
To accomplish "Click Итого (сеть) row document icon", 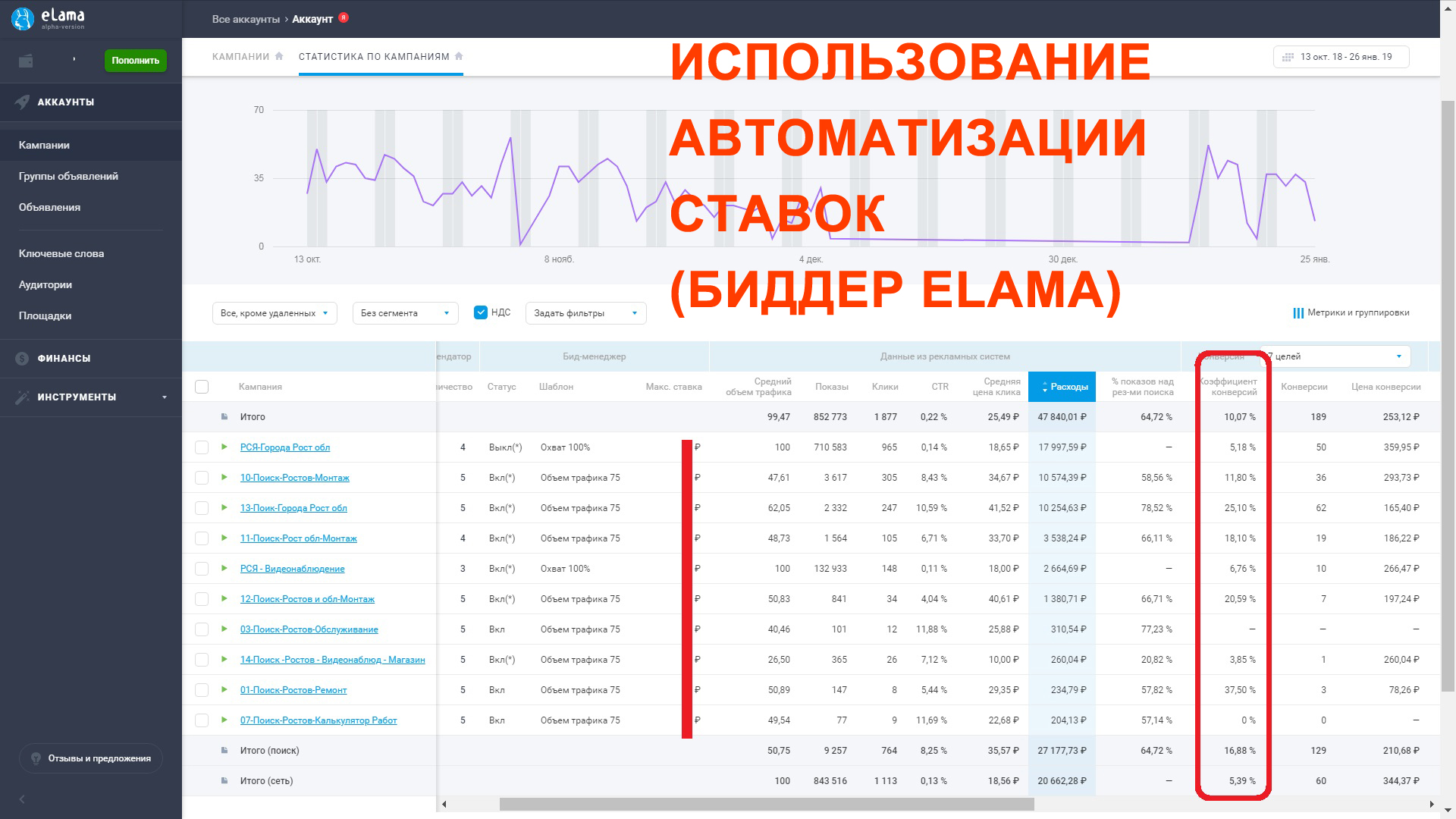I will point(224,780).
